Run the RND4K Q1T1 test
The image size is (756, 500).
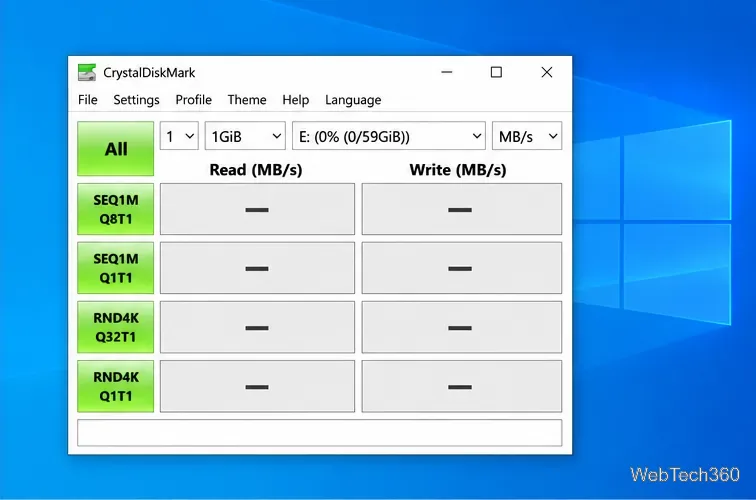(116, 386)
